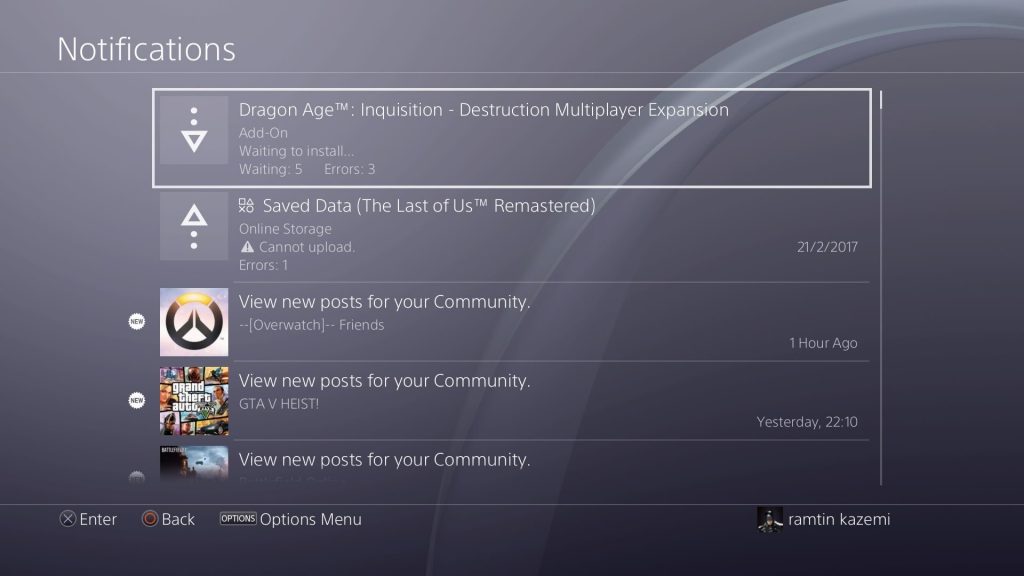Open the Grand Theft Auto community thumbnail

click(194, 401)
